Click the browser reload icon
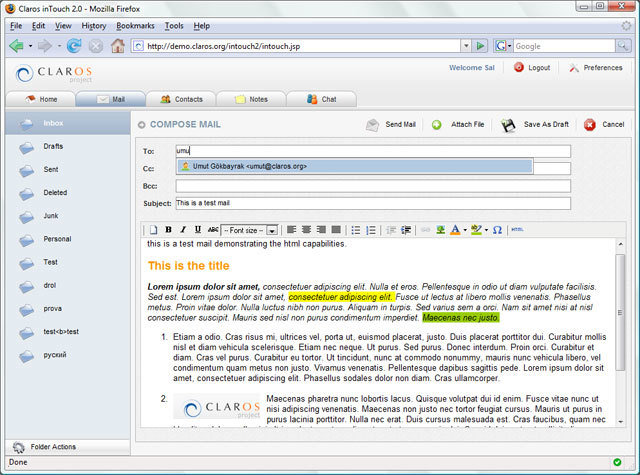Screen dimensions: 640x475 point(74,46)
